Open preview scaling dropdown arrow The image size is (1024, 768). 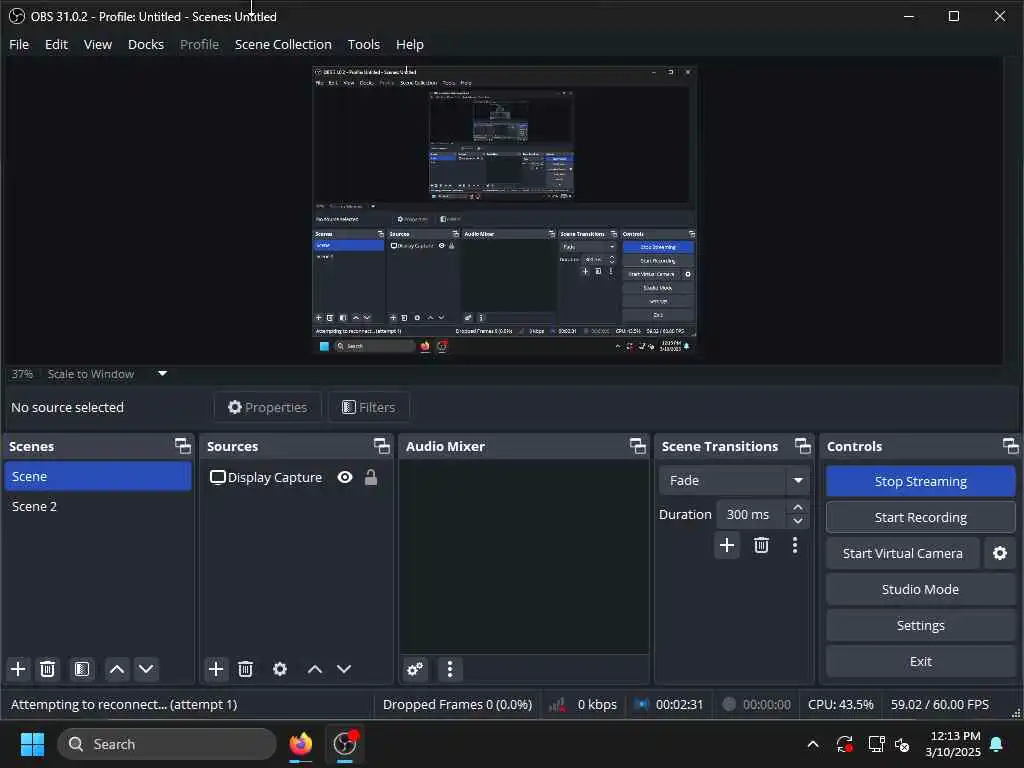click(x=163, y=374)
